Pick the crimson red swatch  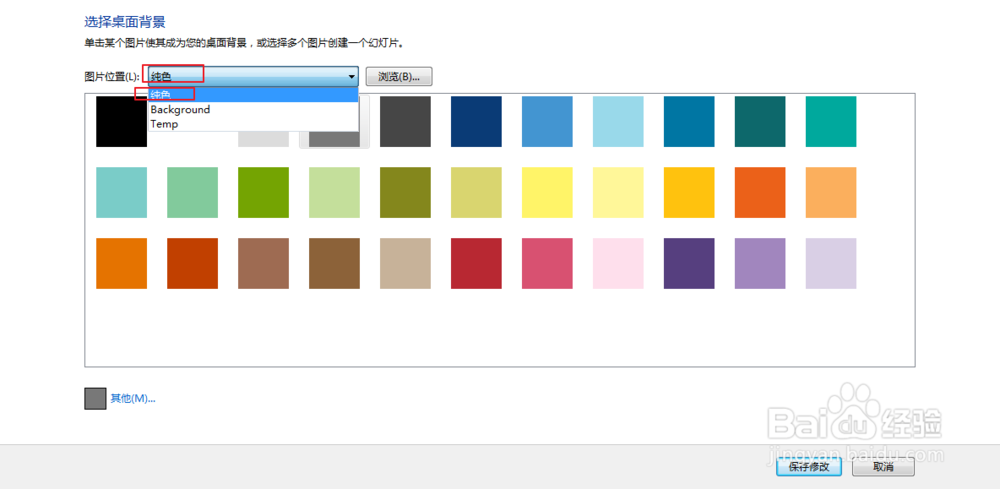pos(476,263)
